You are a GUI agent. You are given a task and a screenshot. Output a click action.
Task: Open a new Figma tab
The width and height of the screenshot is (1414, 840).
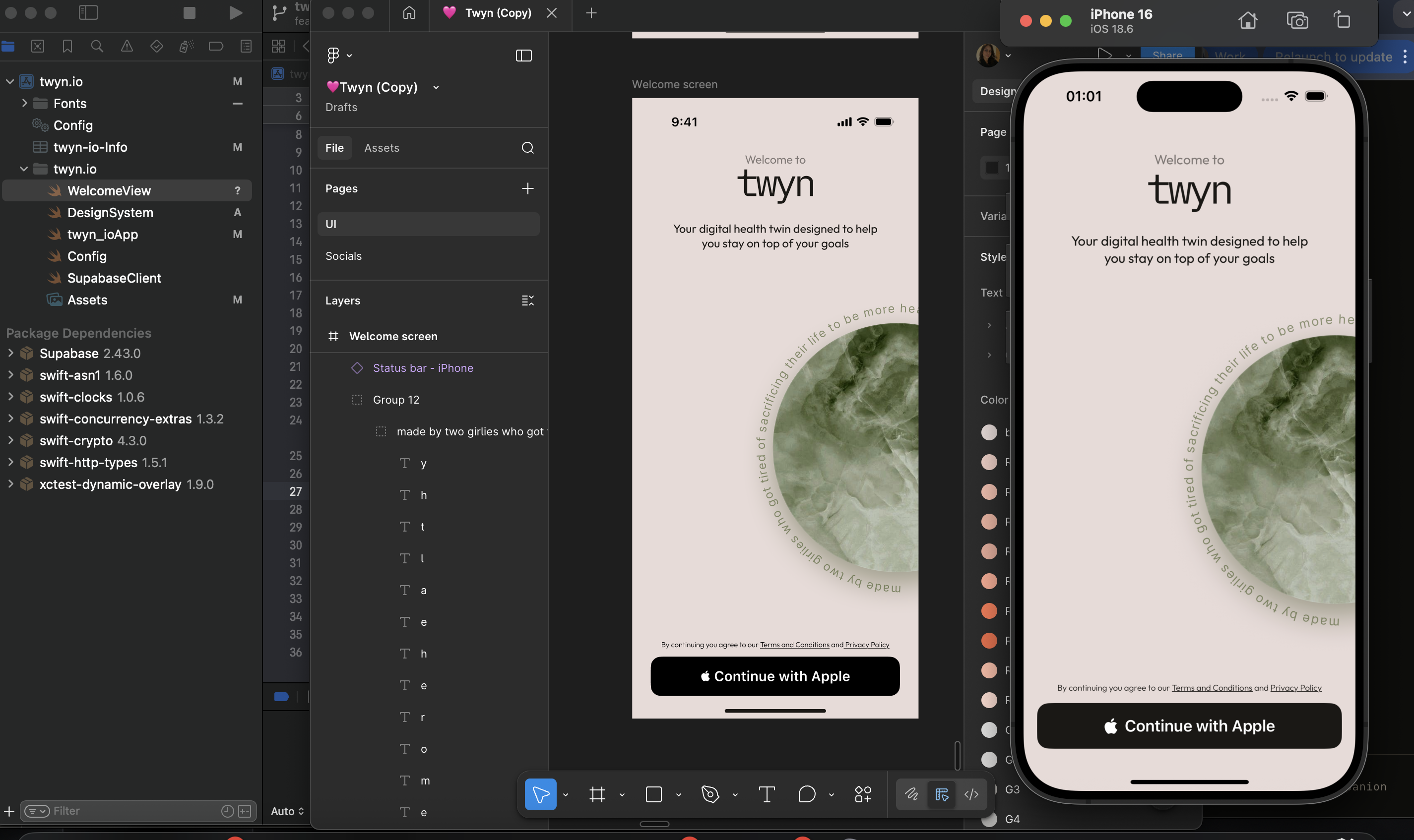pos(591,13)
